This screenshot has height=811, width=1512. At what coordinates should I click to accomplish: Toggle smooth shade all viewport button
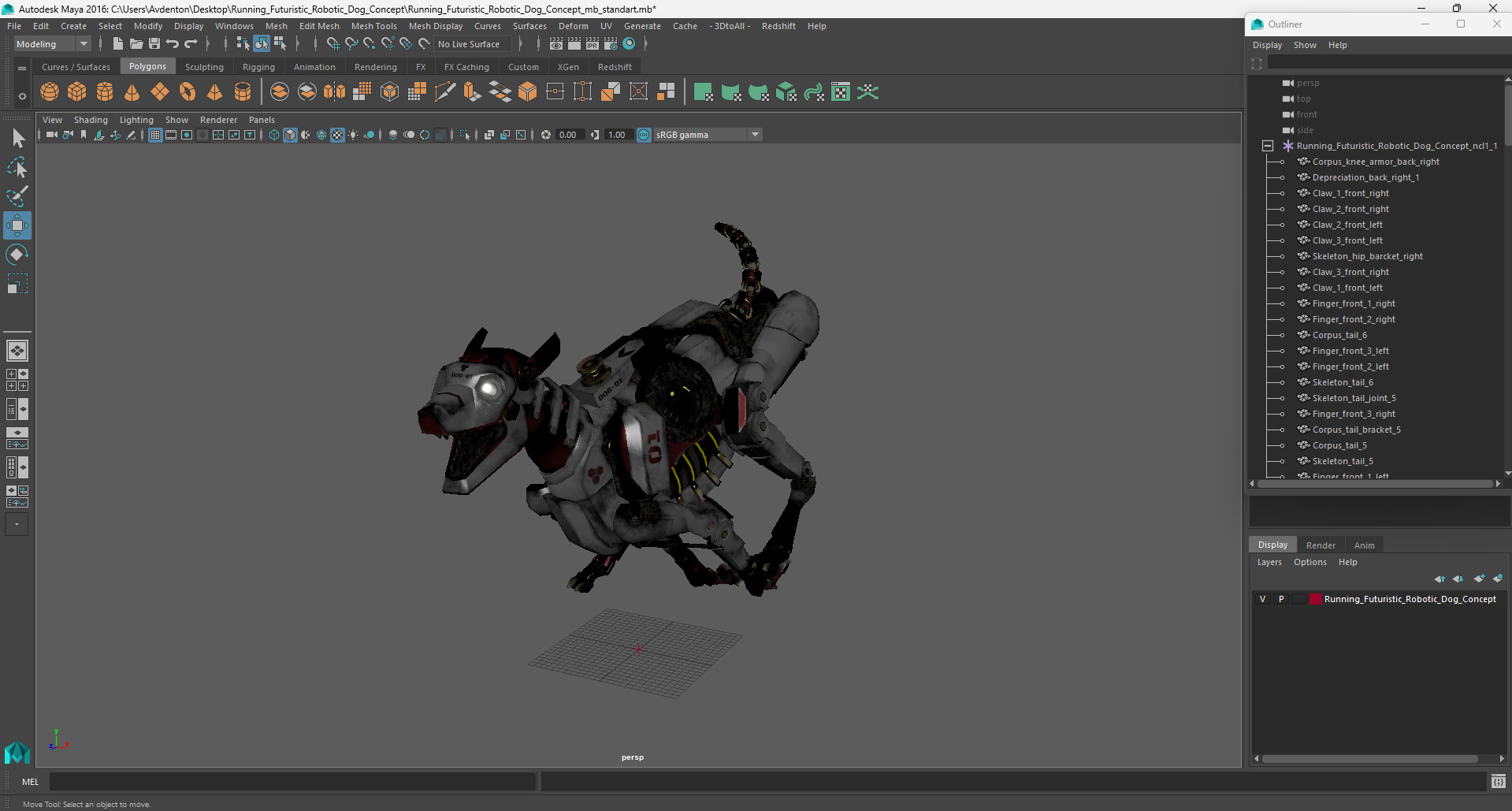pos(290,135)
